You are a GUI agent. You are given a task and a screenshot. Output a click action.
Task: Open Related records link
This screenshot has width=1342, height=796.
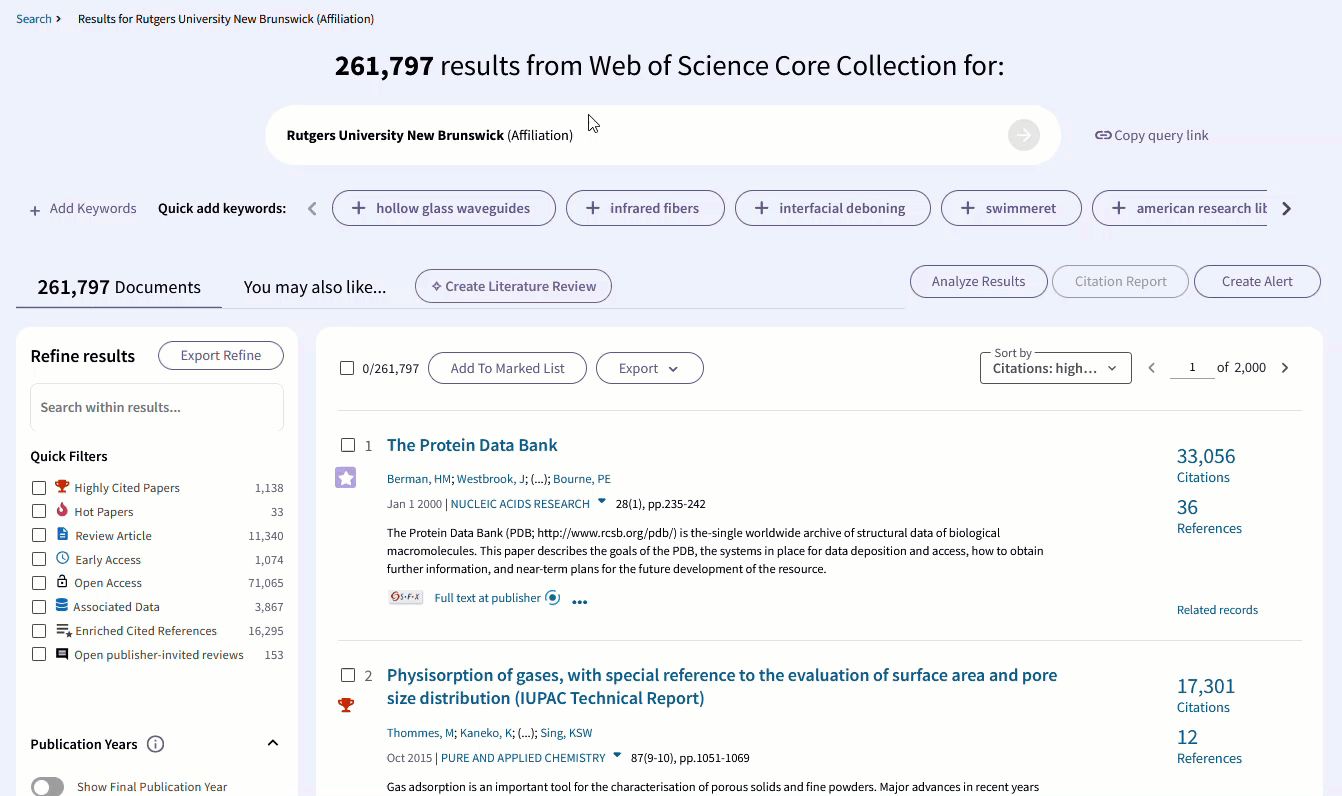(1217, 610)
